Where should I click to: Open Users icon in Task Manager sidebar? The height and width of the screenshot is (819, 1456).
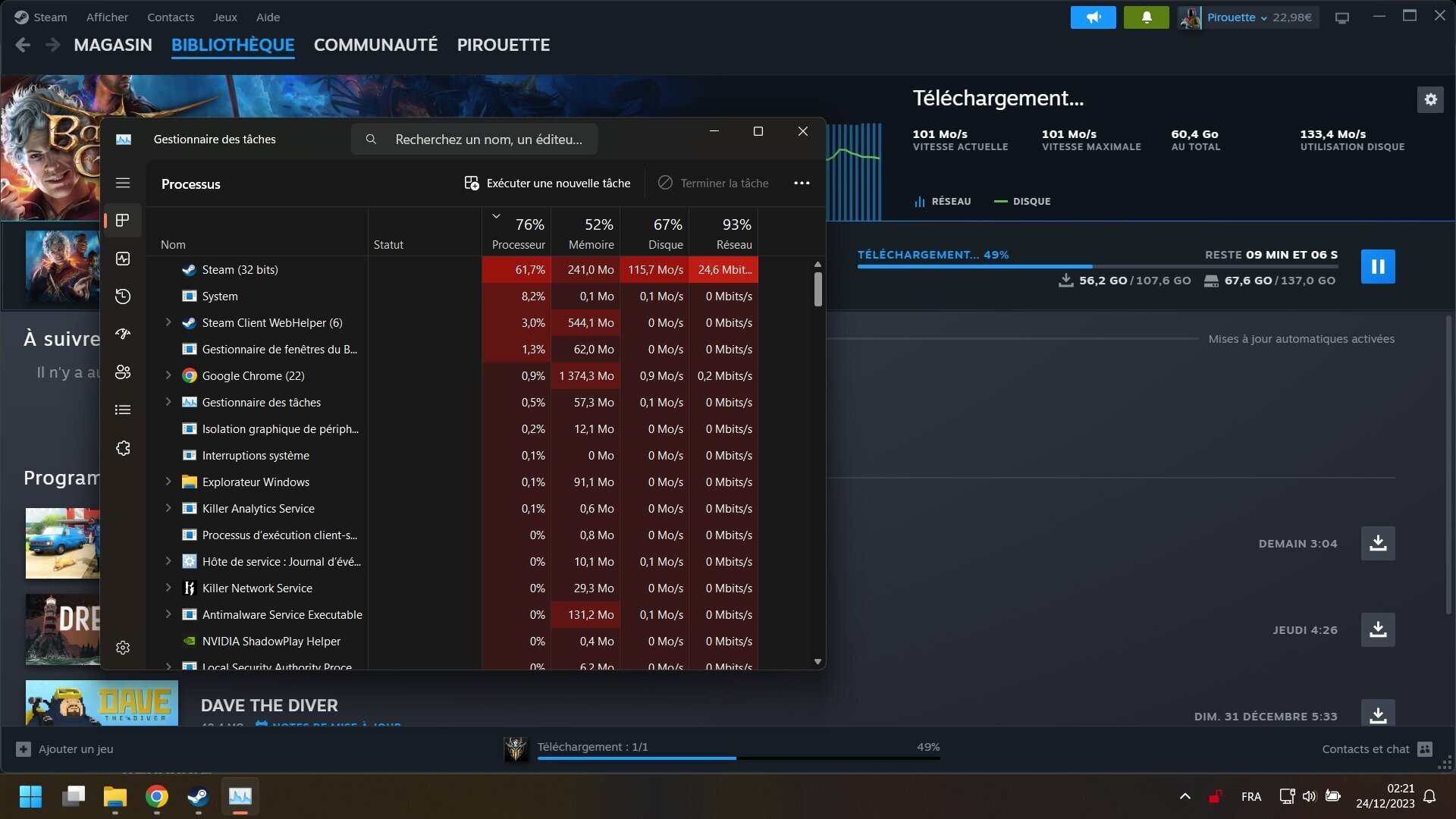pos(123,372)
